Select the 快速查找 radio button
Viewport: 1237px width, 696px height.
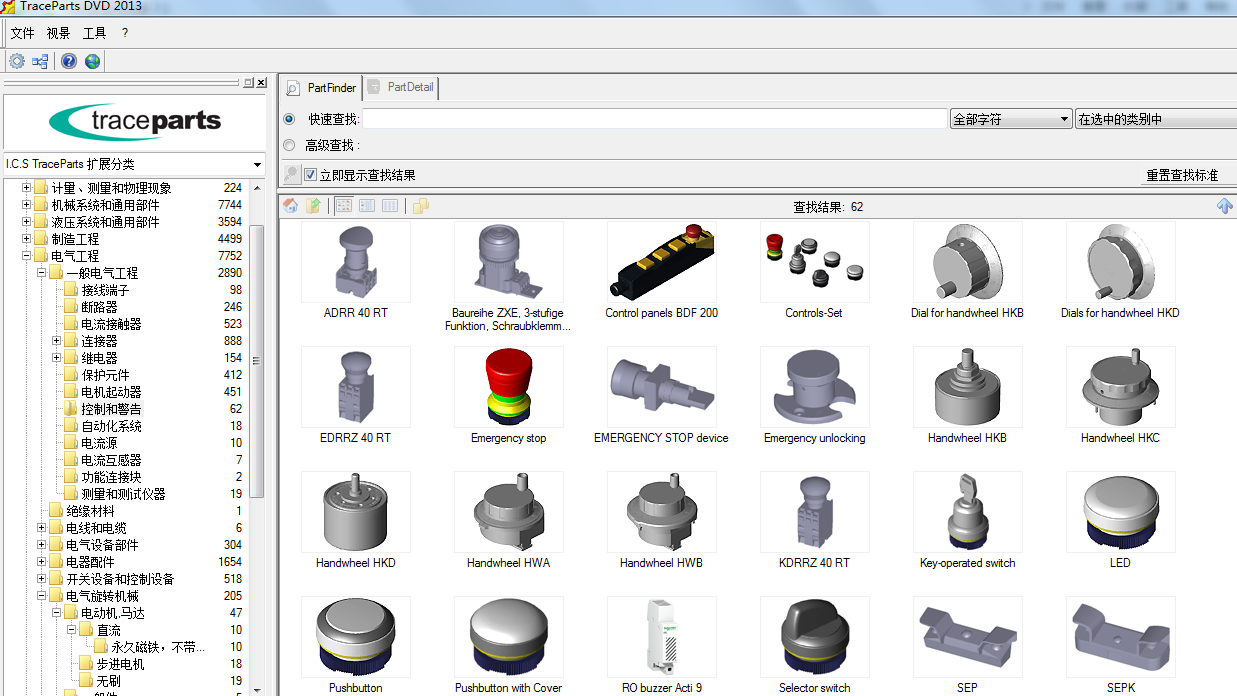(x=289, y=118)
